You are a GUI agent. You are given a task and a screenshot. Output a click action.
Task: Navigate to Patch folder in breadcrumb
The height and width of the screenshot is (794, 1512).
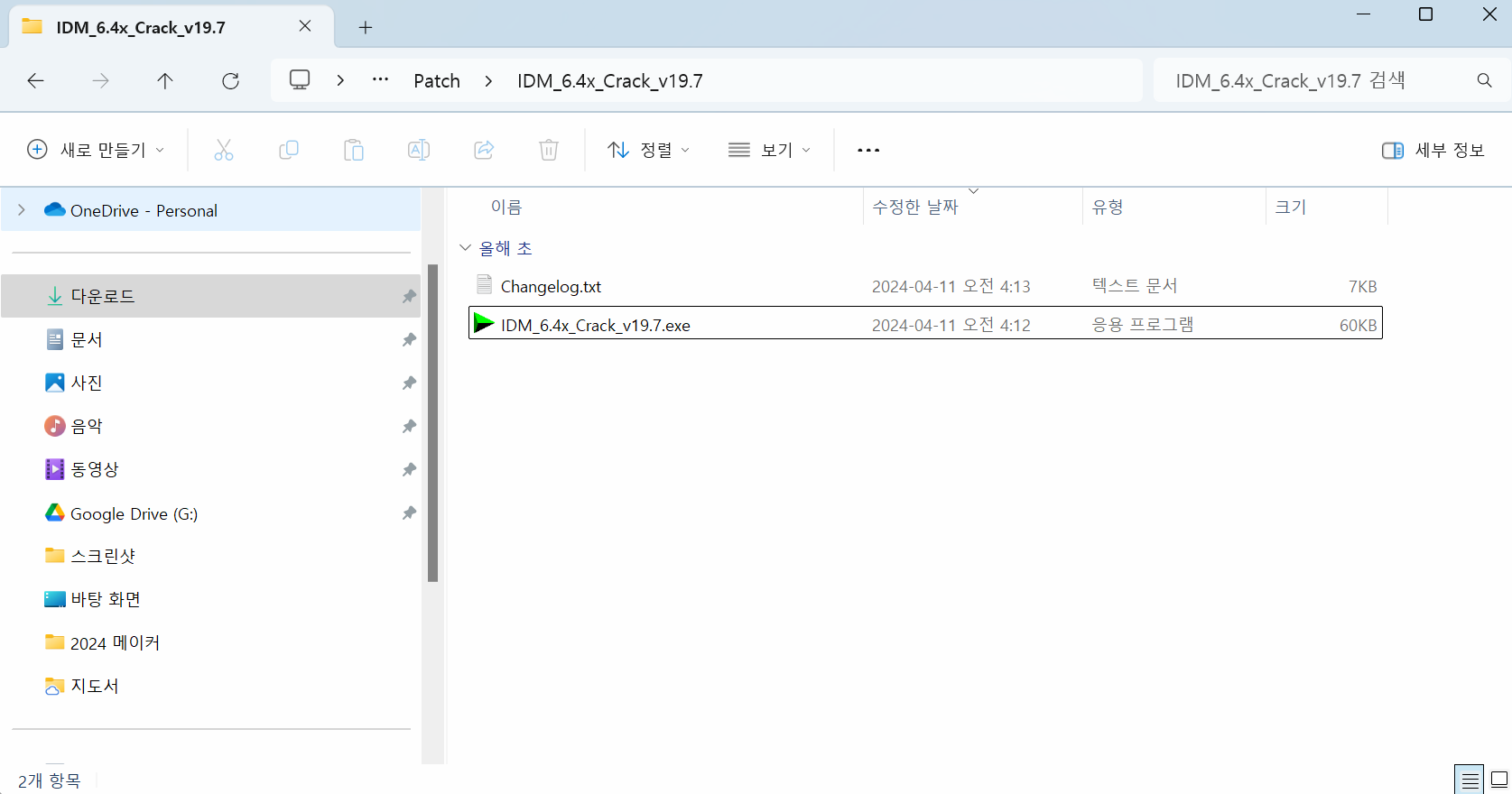tap(437, 81)
